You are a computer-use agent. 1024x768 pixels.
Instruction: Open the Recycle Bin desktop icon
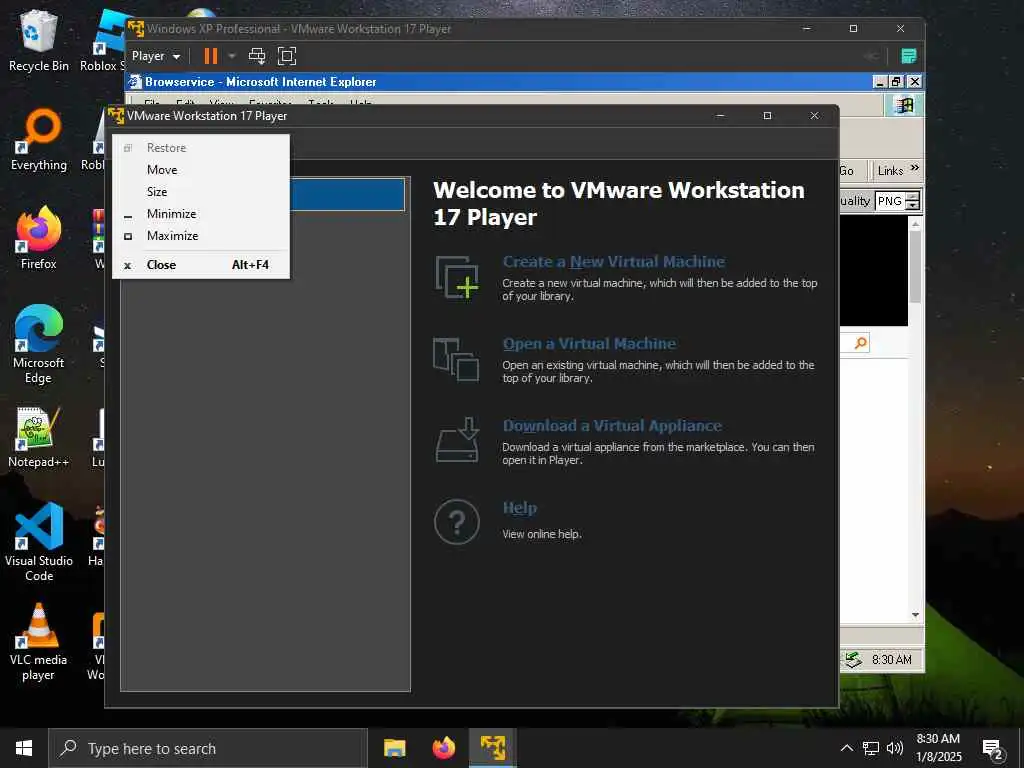(39, 40)
